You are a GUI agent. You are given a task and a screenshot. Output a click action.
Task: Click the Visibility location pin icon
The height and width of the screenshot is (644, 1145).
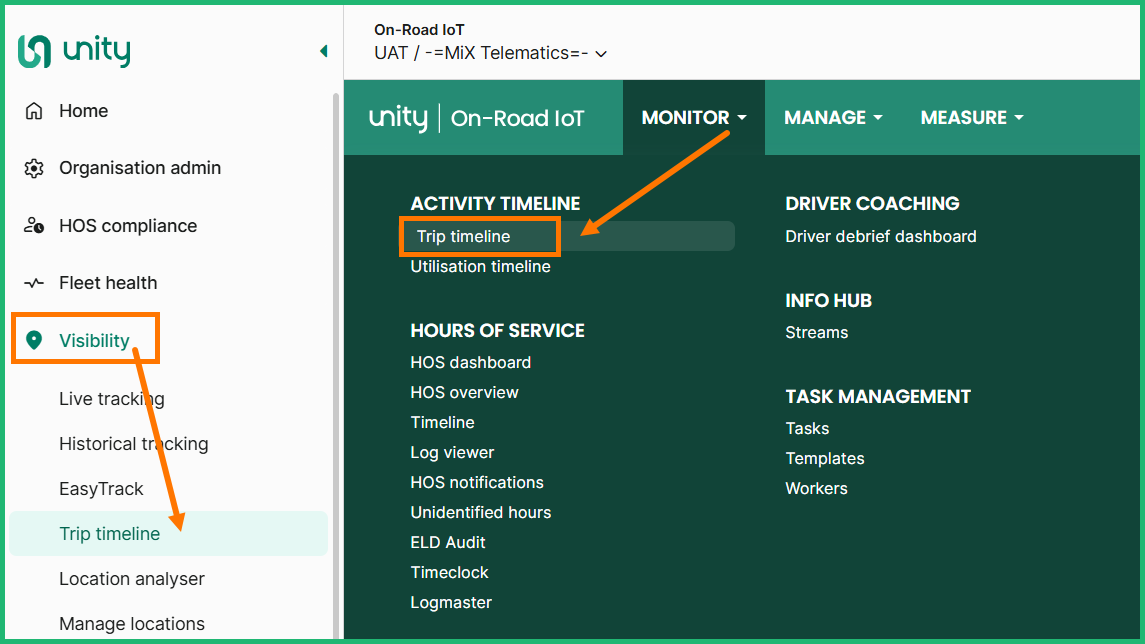(x=34, y=341)
